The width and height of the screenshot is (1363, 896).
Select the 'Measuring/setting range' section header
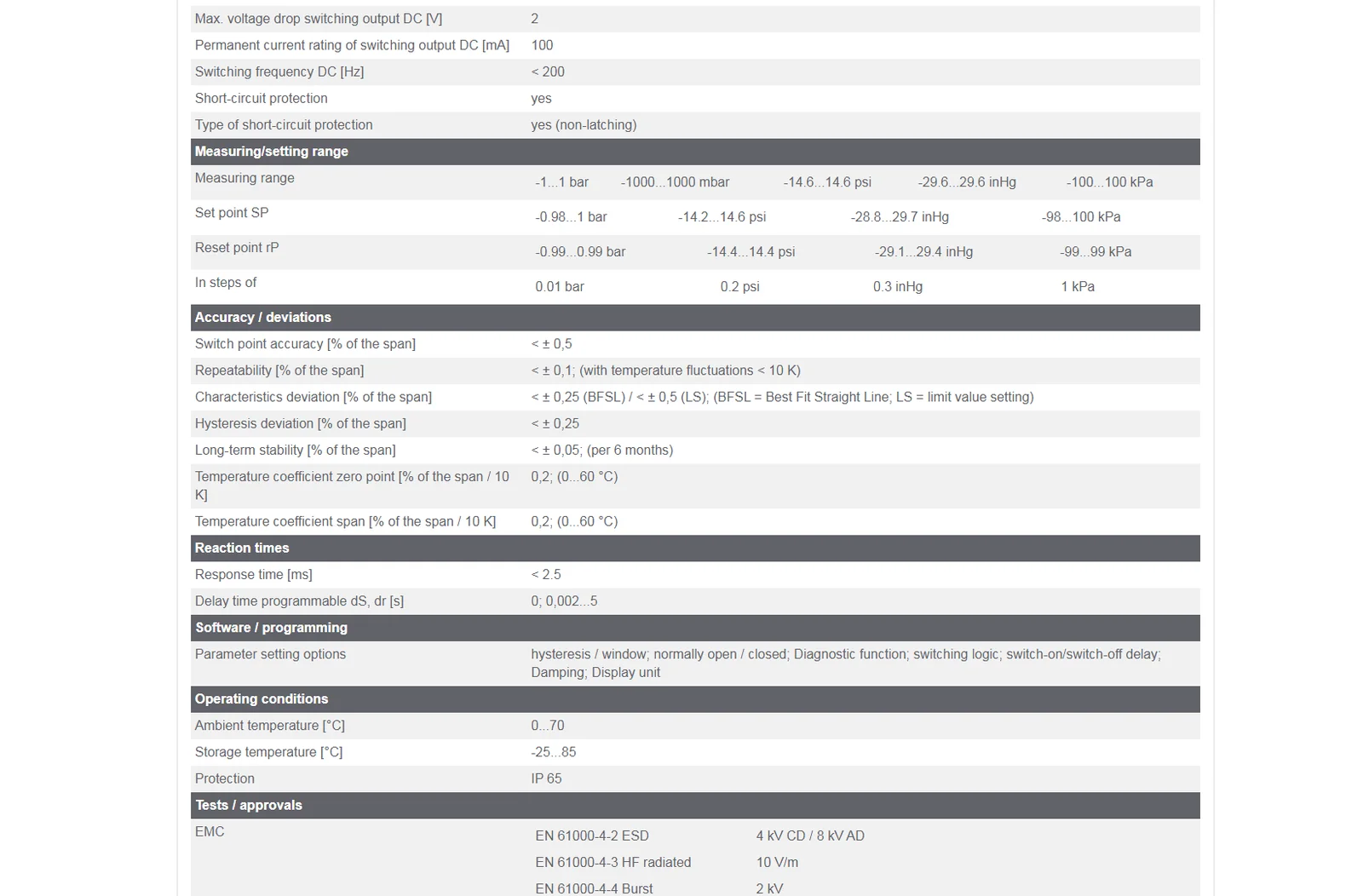pyautogui.click(x=695, y=152)
